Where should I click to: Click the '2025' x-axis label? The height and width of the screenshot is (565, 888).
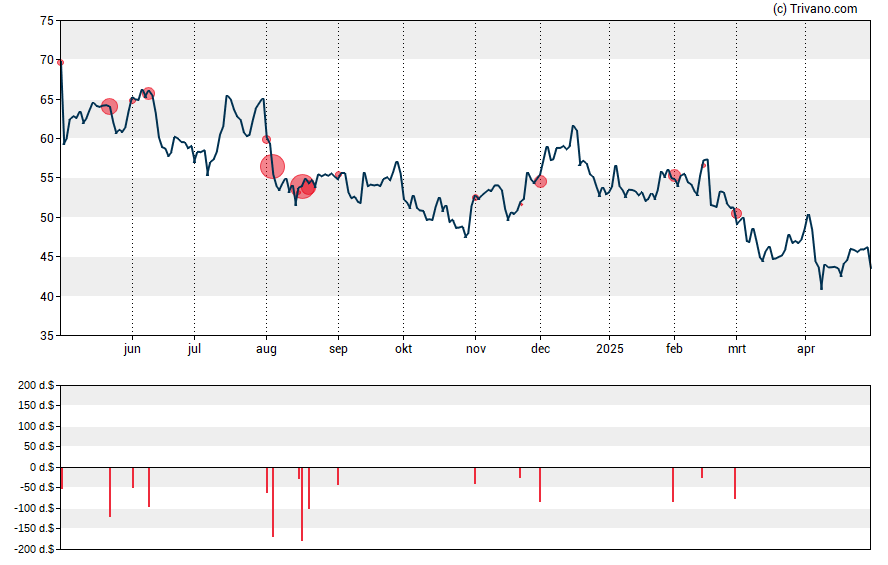coord(609,349)
